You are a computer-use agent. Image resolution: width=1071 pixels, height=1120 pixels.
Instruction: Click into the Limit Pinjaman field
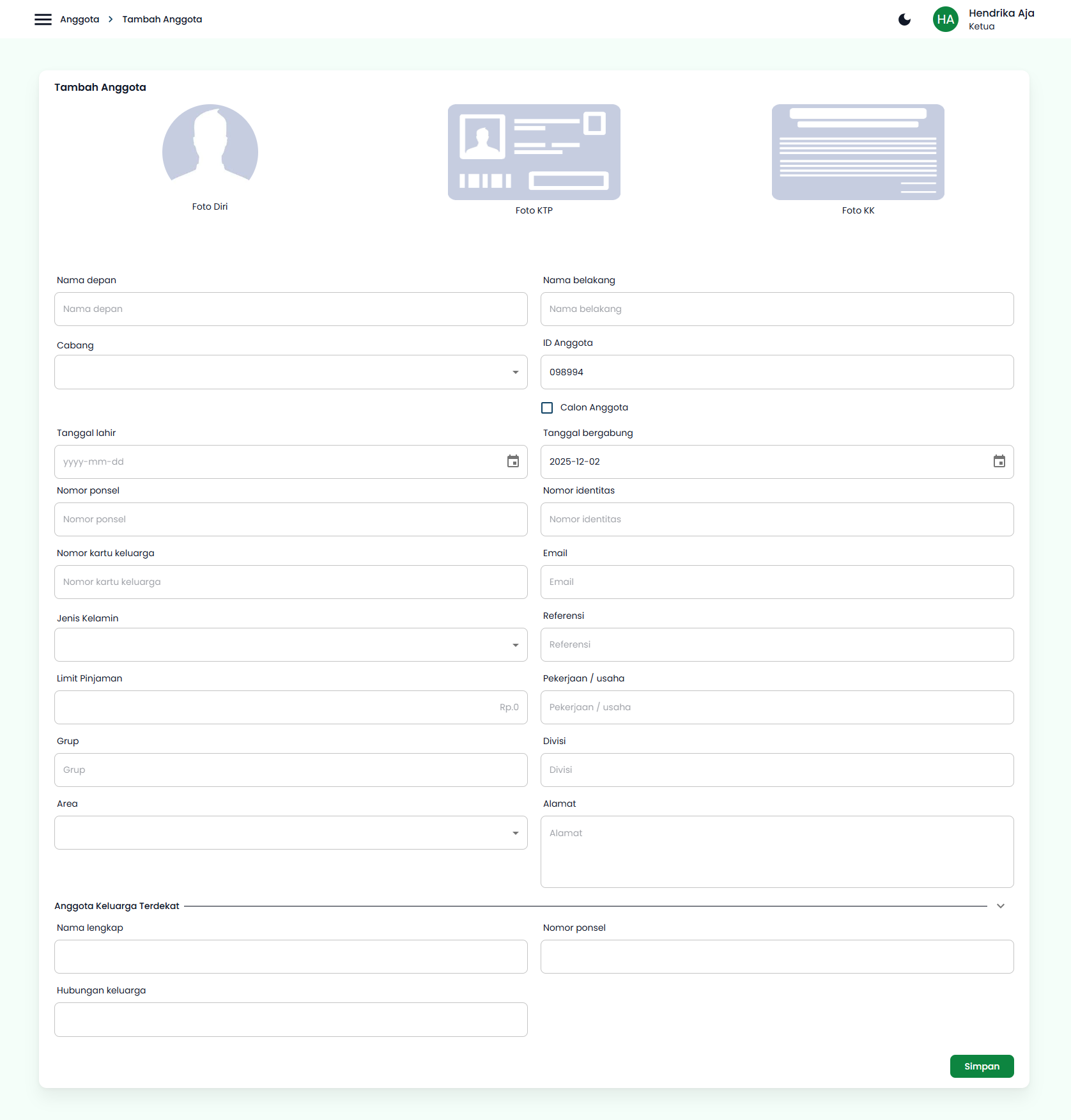click(x=291, y=707)
